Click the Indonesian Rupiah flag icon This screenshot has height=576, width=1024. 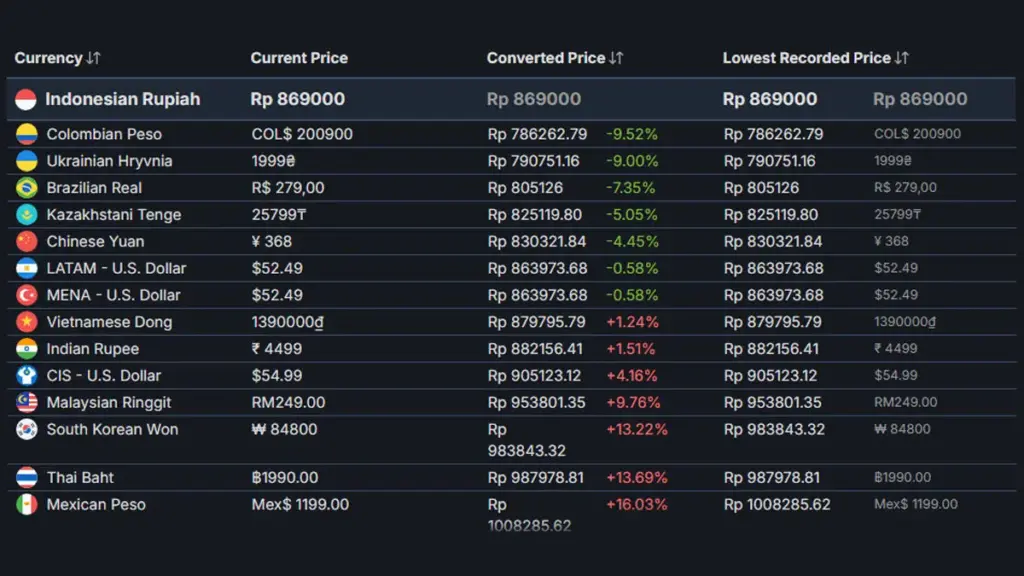coord(27,99)
